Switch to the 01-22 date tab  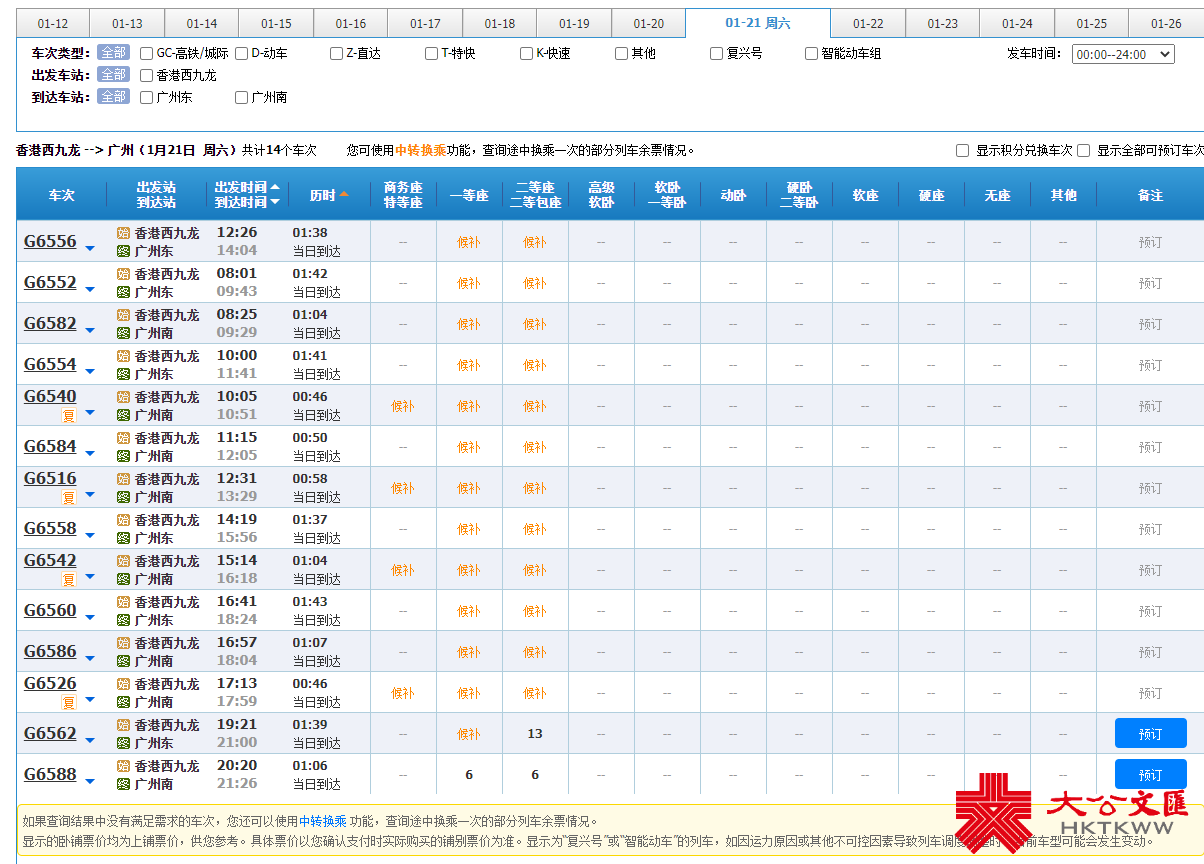pos(868,24)
